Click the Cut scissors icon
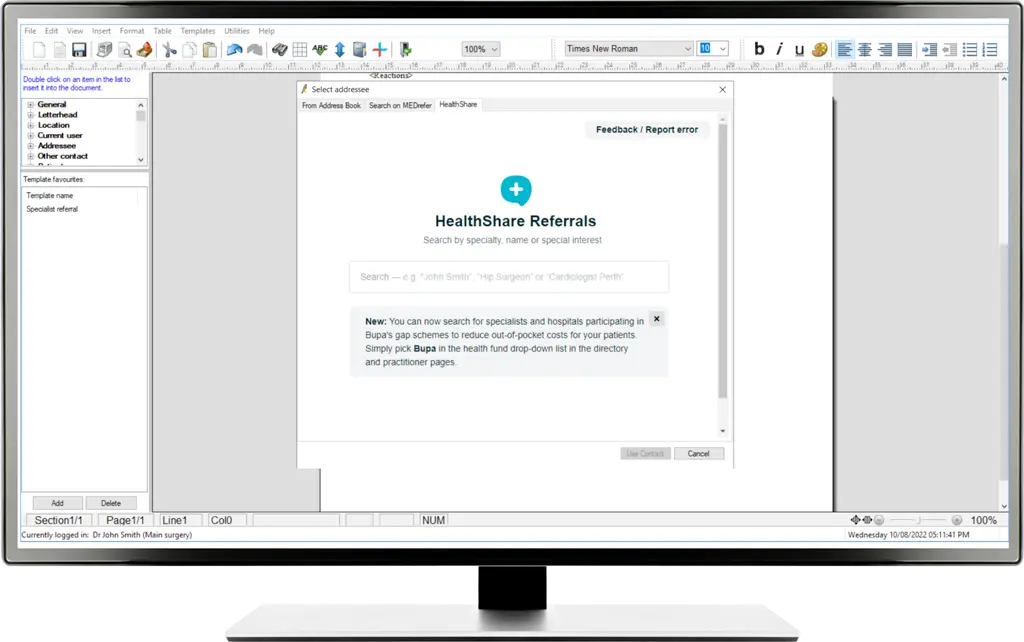1024x642 pixels. point(170,49)
